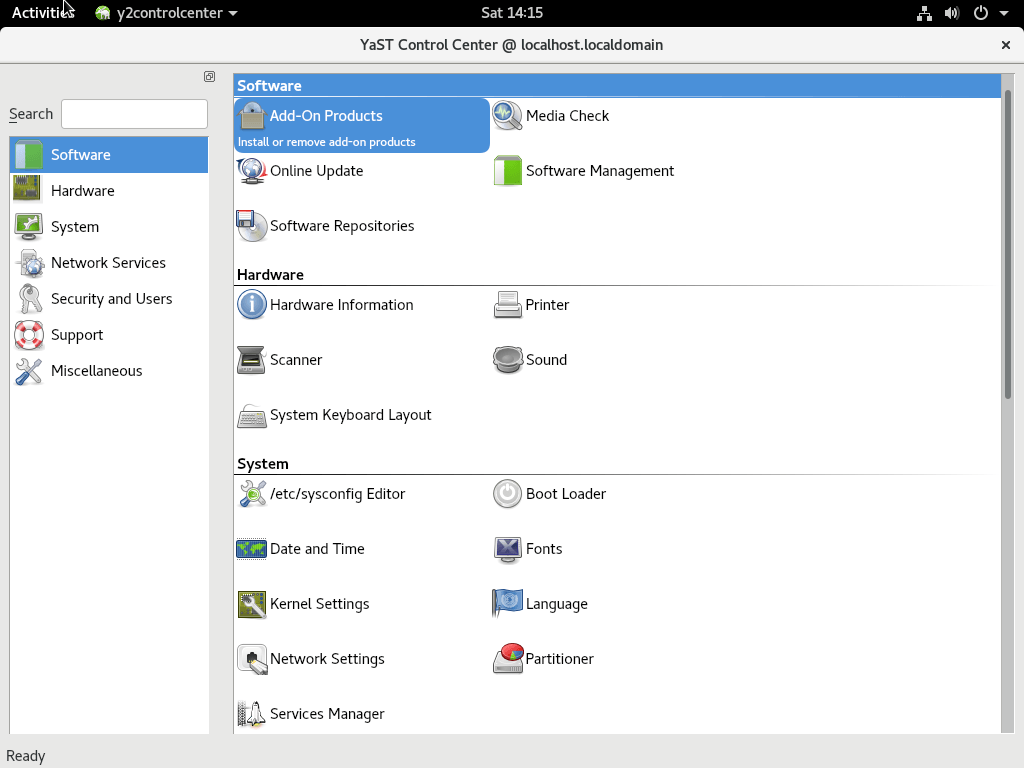This screenshot has height=768, width=1024.
Task: Open the Fonts module icon
Action: tap(507, 549)
